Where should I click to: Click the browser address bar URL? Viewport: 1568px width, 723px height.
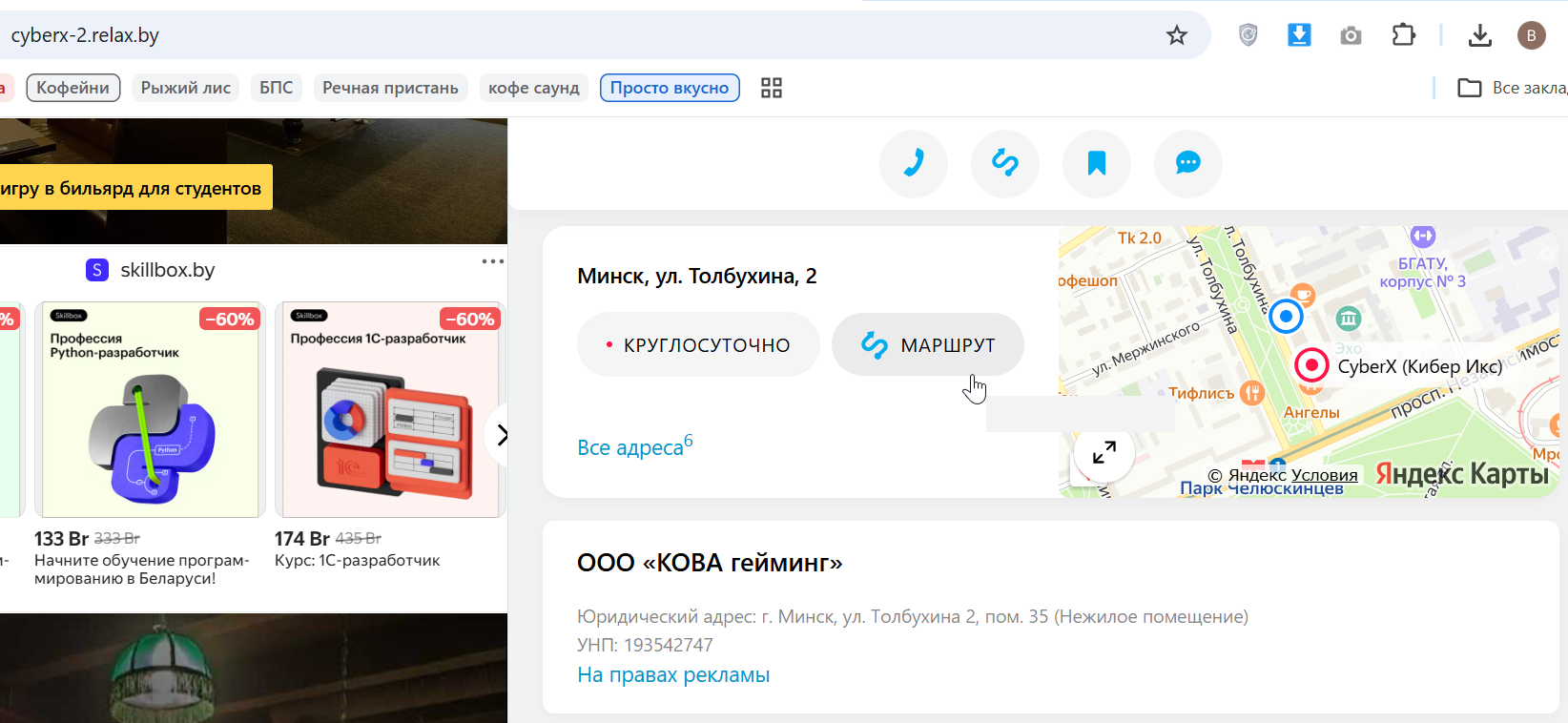coord(85,35)
